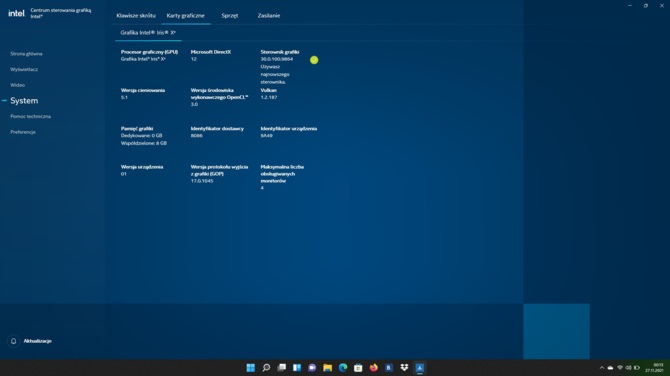Image resolution: width=670 pixels, height=376 pixels.
Task: Open Wyświetlacz section in sidebar
Action: (24, 69)
